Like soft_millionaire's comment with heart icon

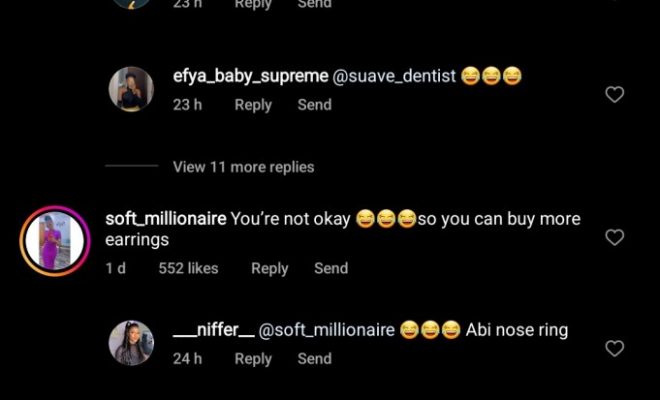pos(615,238)
